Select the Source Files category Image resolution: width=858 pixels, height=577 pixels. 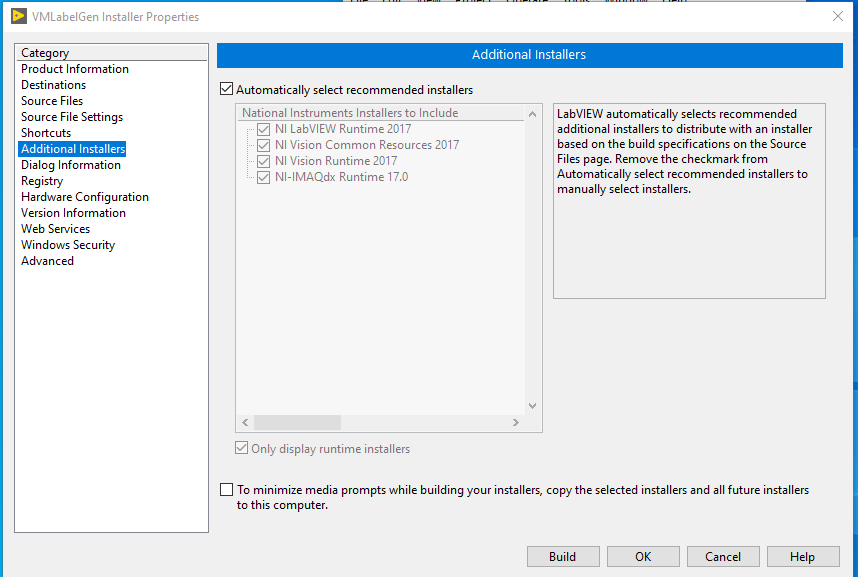(52, 101)
